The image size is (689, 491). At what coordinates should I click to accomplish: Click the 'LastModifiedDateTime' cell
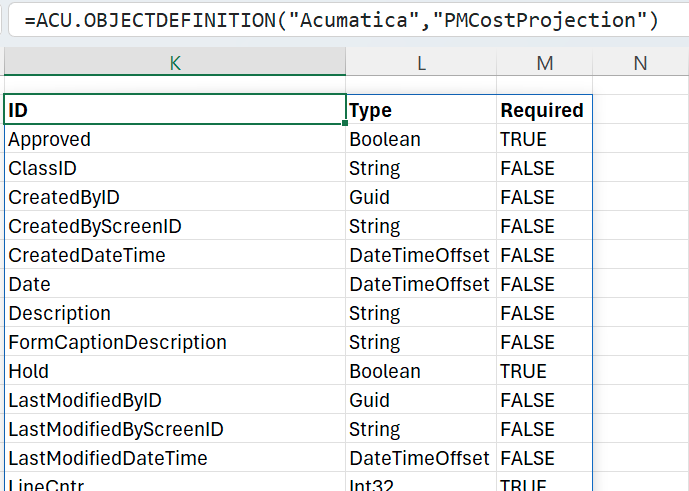pyautogui.click(x=175, y=458)
